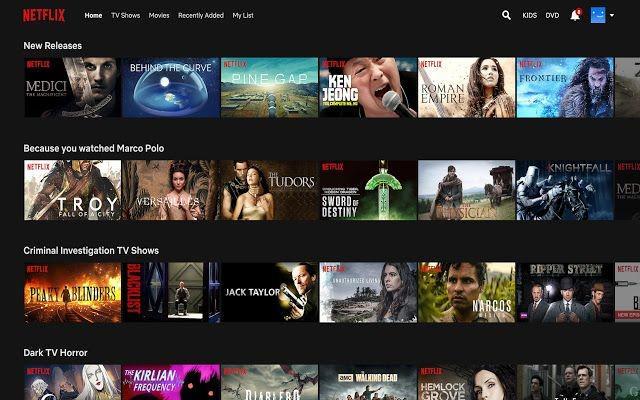Open the Jack Taylor thumbnail
This screenshot has height=400, width=640.
pos(269,293)
